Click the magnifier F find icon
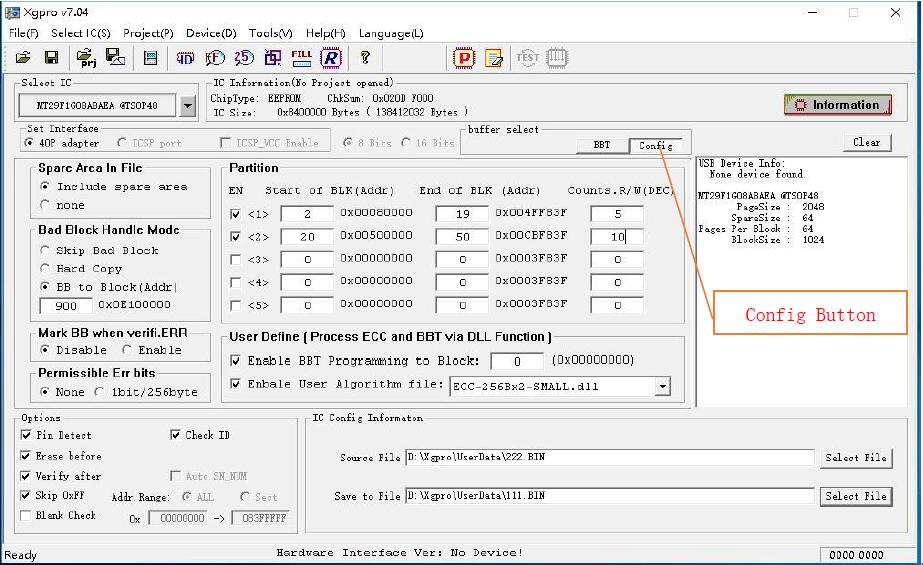Image resolution: width=923 pixels, height=565 pixels. (215, 58)
